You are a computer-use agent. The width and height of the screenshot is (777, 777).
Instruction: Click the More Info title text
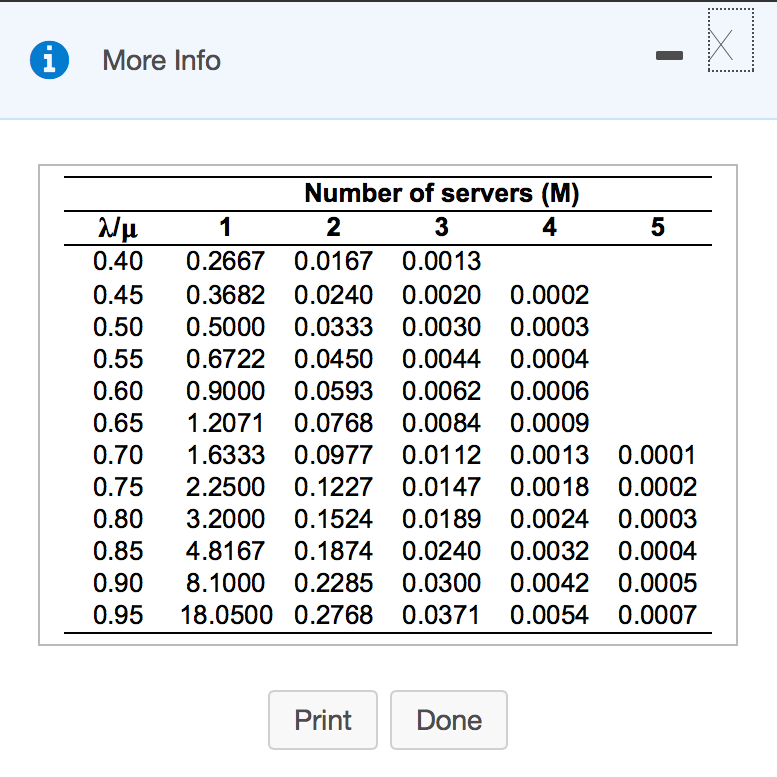coord(161,61)
